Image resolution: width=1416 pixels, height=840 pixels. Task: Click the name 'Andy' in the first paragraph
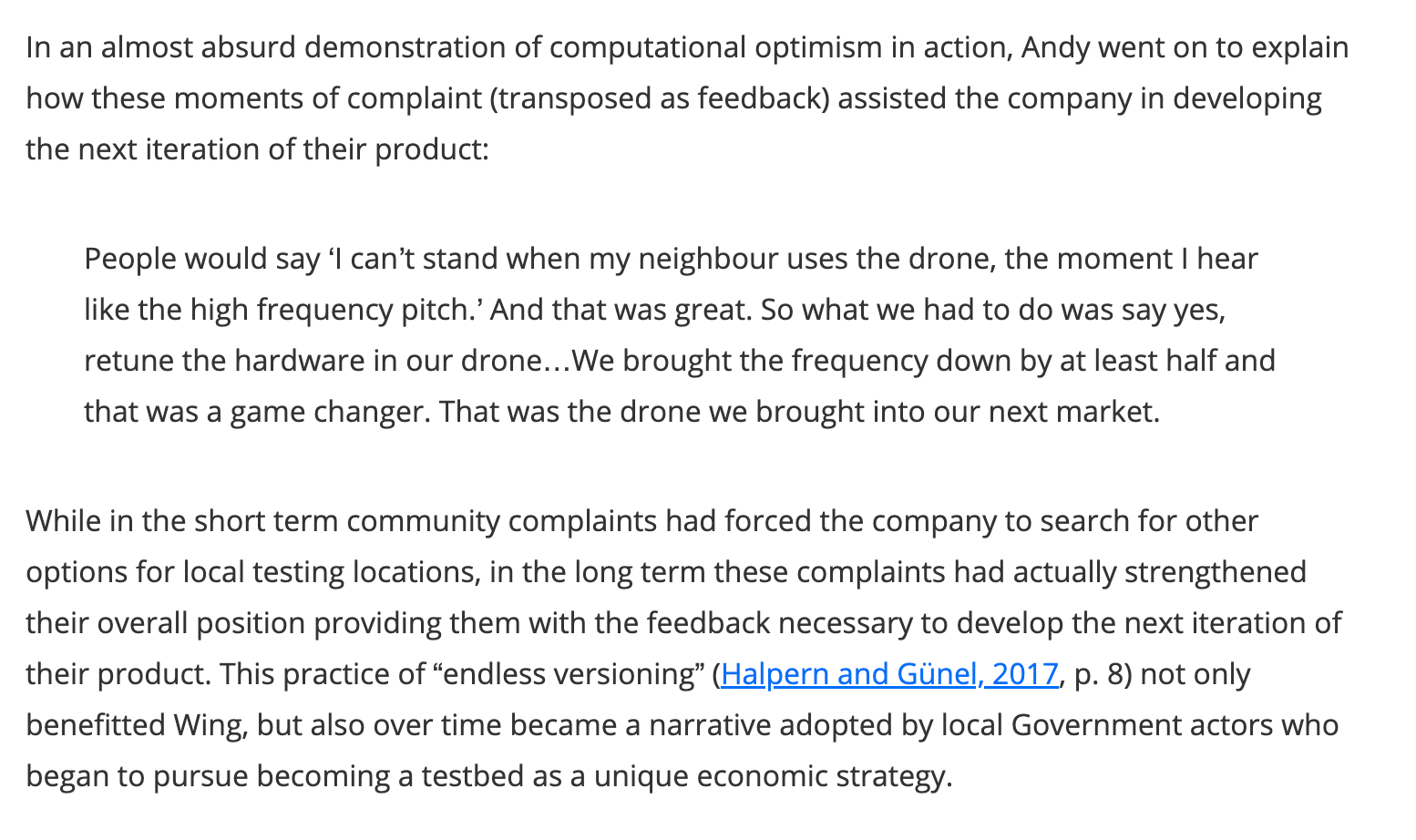coord(1055,47)
